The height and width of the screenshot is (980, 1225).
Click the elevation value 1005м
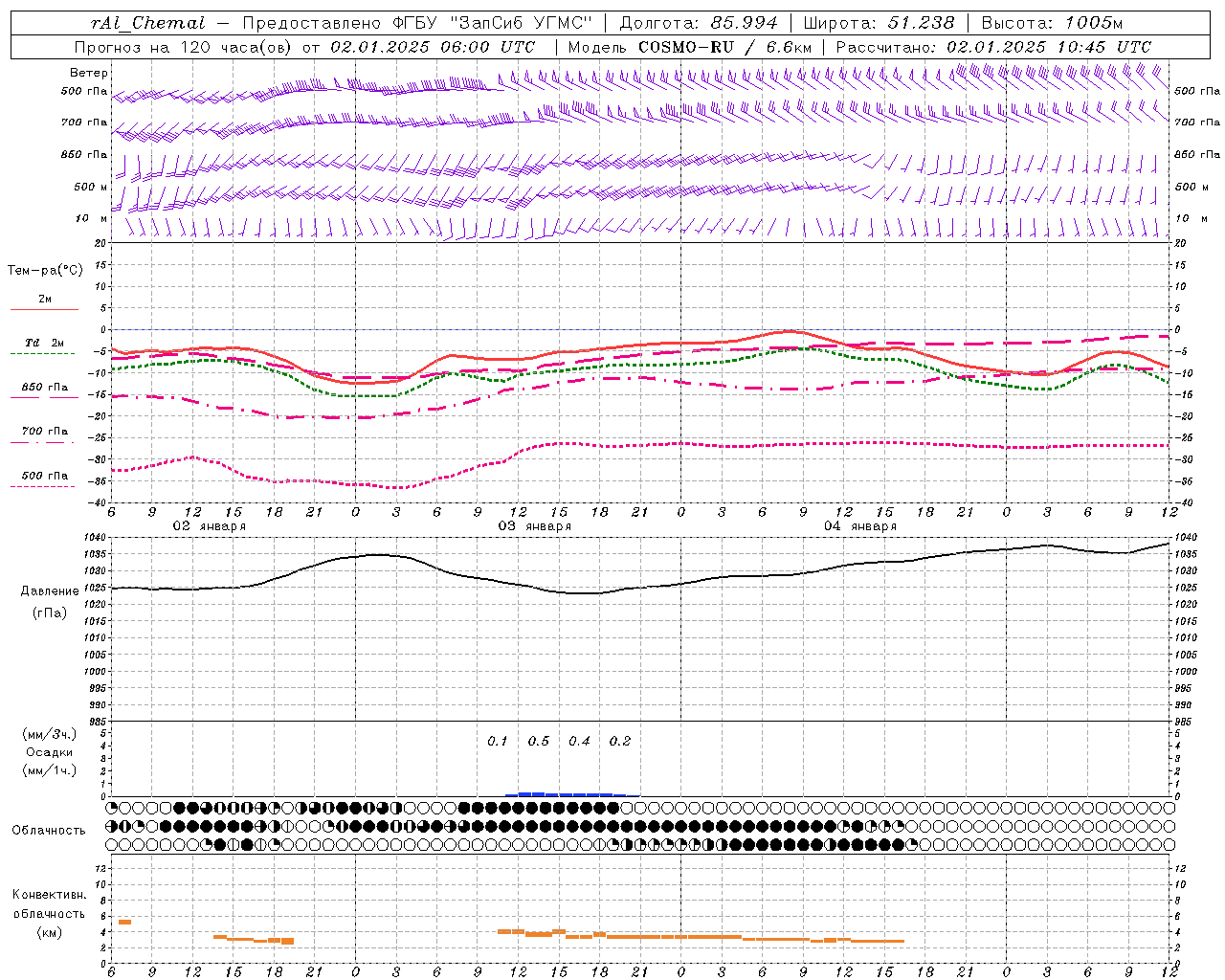point(1093,23)
